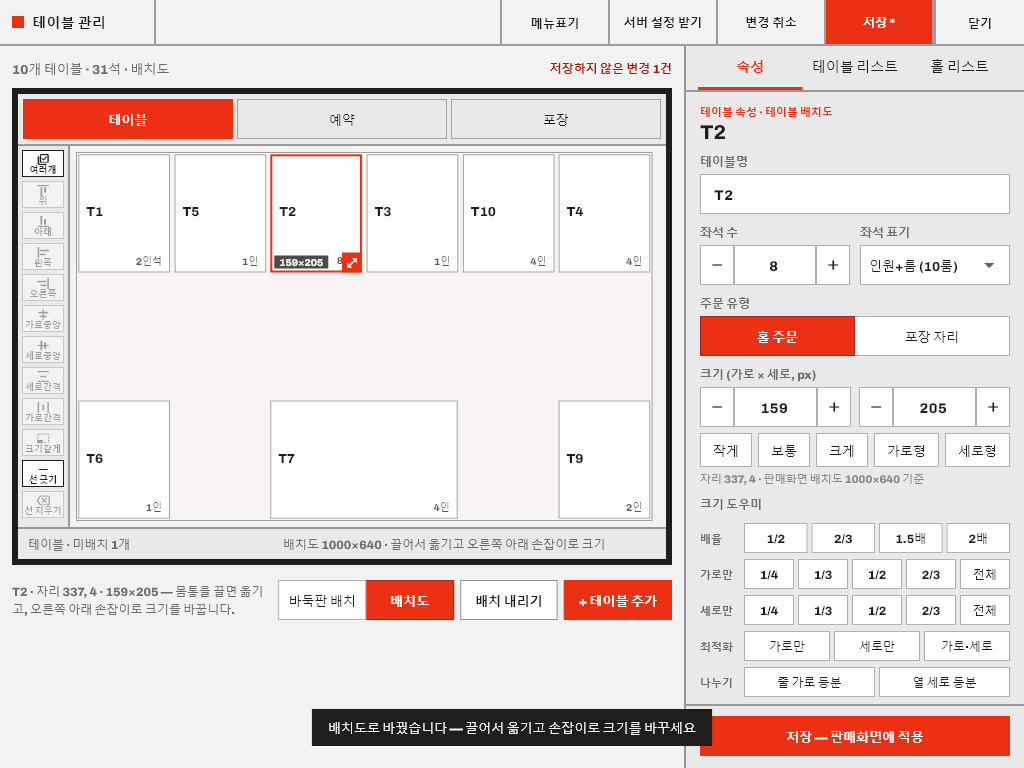1024x768 pixels.
Task: Click the 세로중앙 vertical center tool
Action: pyautogui.click(x=43, y=349)
